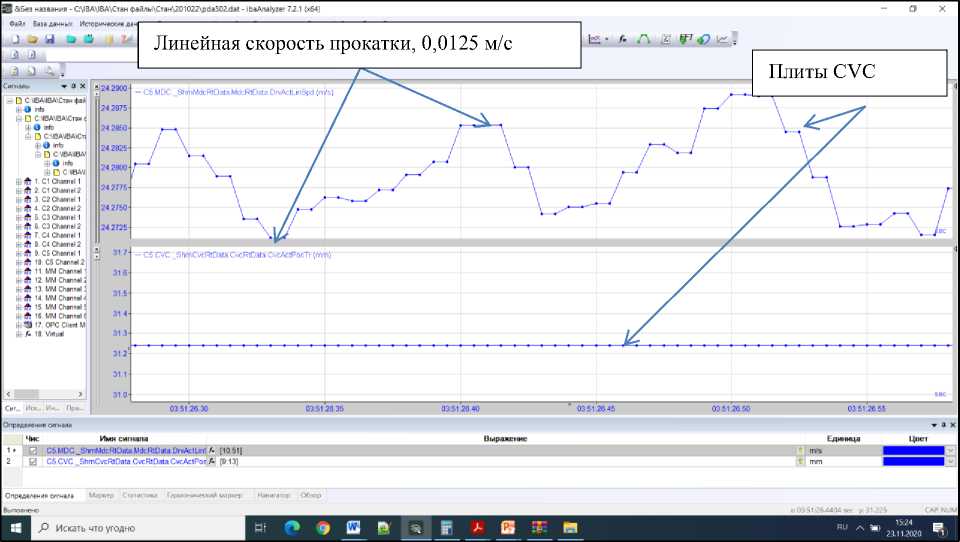Screen dimensions: 960x542
Task: Click the RU language indicator in tray
Action: tap(842, 527)
